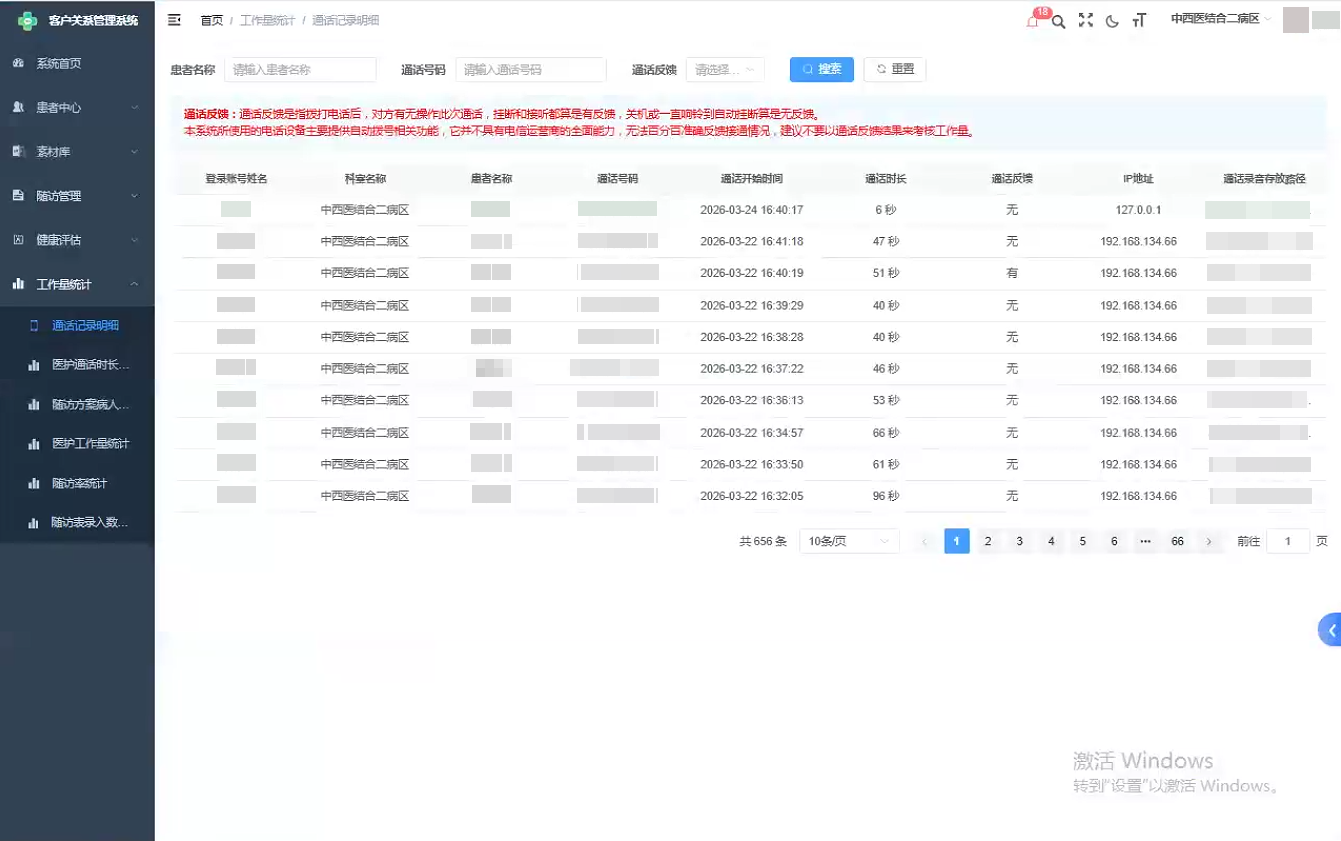The height and width of the screenshot is (841, 1341).
Task: Switch to dark mode moon icon
Action: click(1112, 21)
